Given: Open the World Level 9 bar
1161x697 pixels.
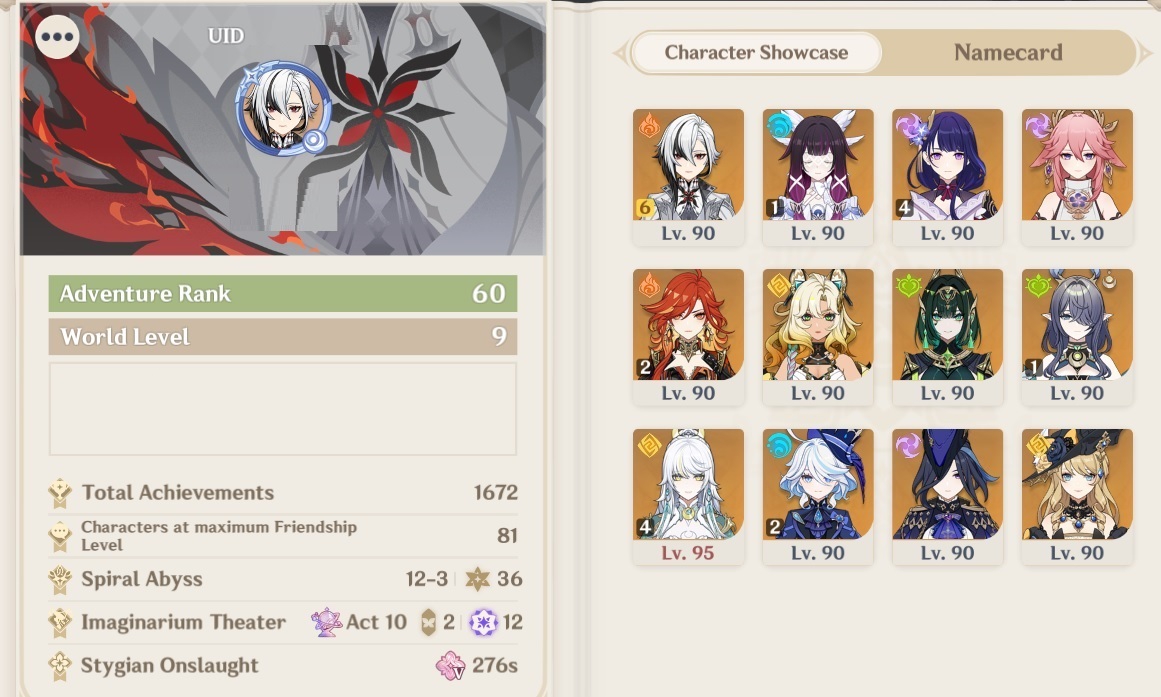Looking at the screenshot, I should [x=283, y=336].
